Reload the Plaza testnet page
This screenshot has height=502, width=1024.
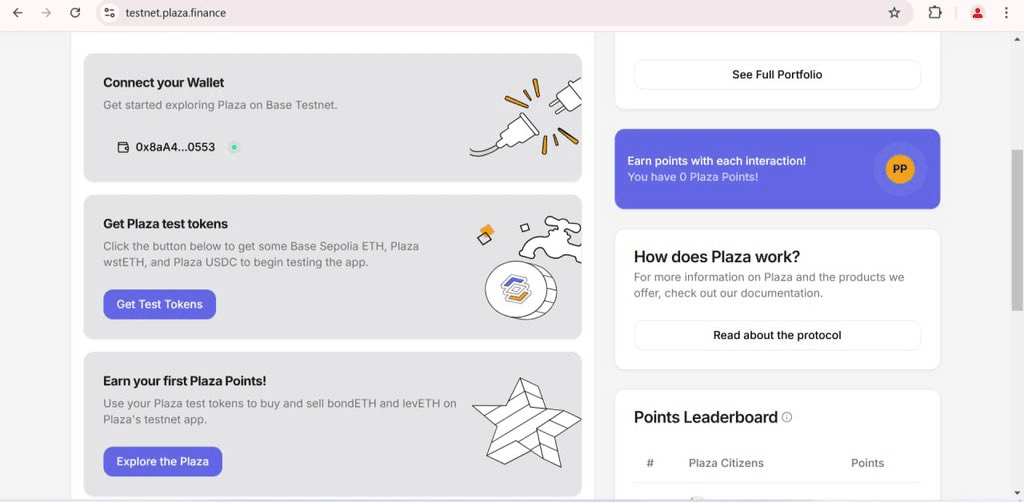[x=75, y=13]
